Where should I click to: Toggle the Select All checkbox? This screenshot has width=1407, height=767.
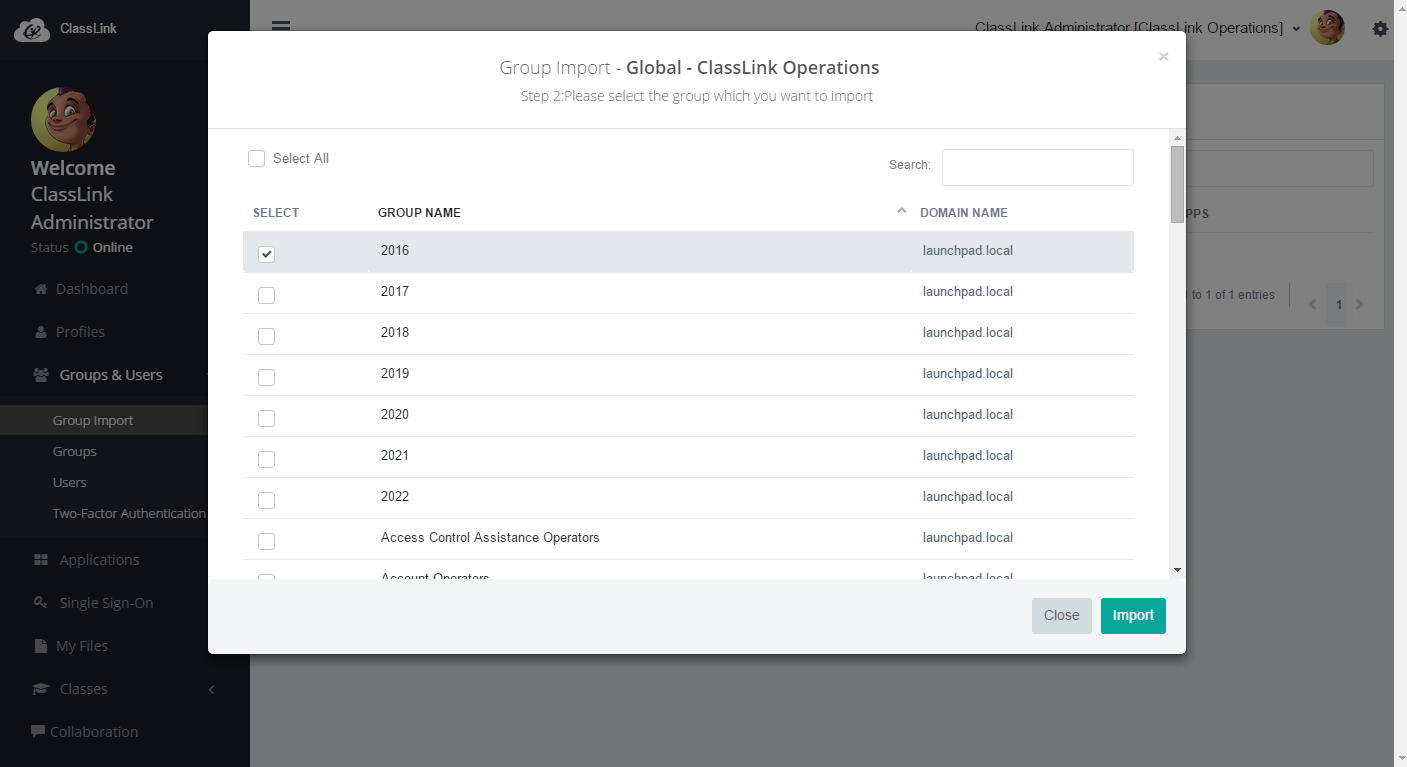256,158
